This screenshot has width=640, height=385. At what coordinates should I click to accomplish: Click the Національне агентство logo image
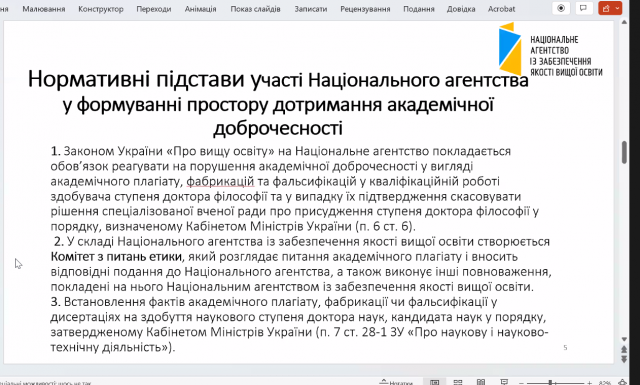[551, 49]
